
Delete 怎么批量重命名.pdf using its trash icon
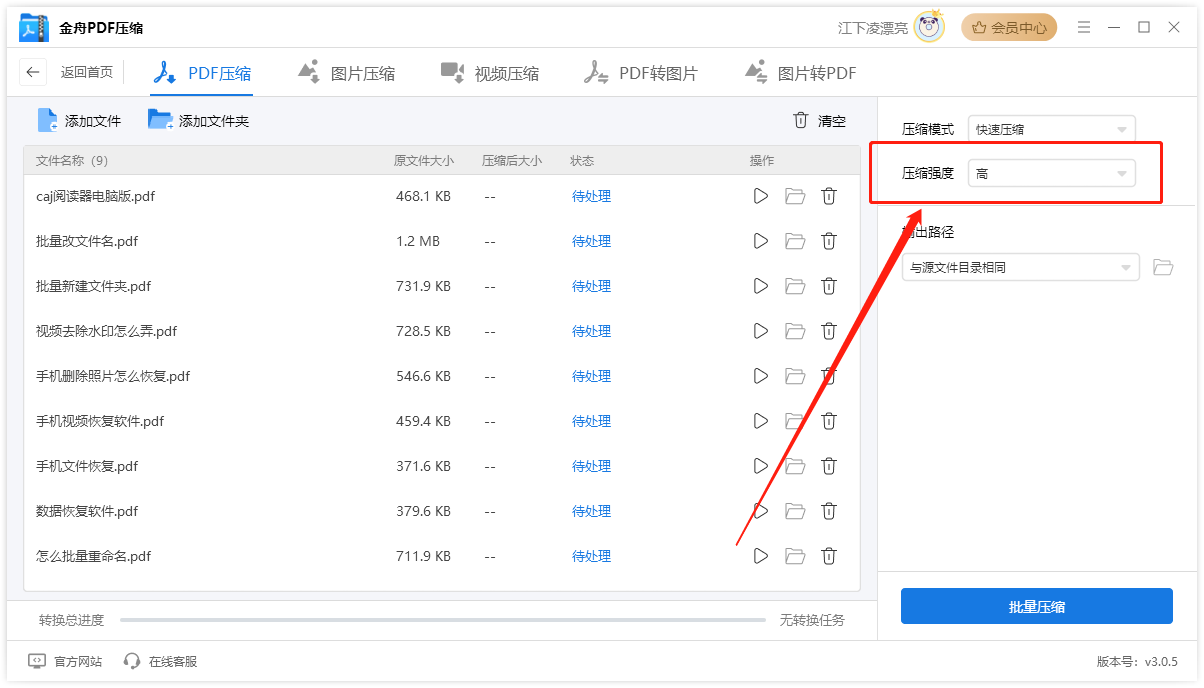pos(828,556)
